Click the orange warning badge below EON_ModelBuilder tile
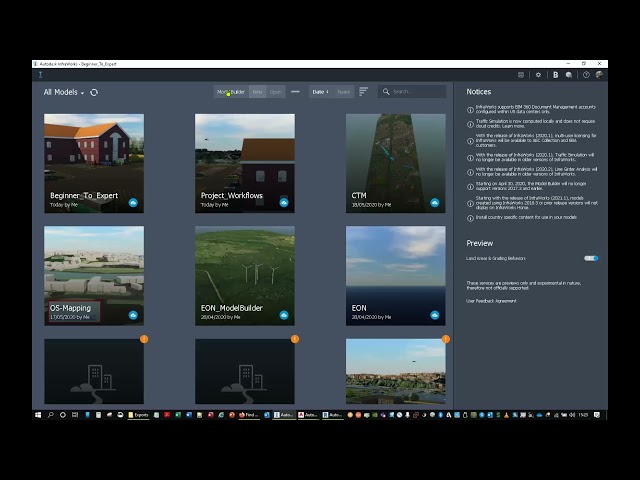This screenshot has height=480, width=640. [295, 339]
